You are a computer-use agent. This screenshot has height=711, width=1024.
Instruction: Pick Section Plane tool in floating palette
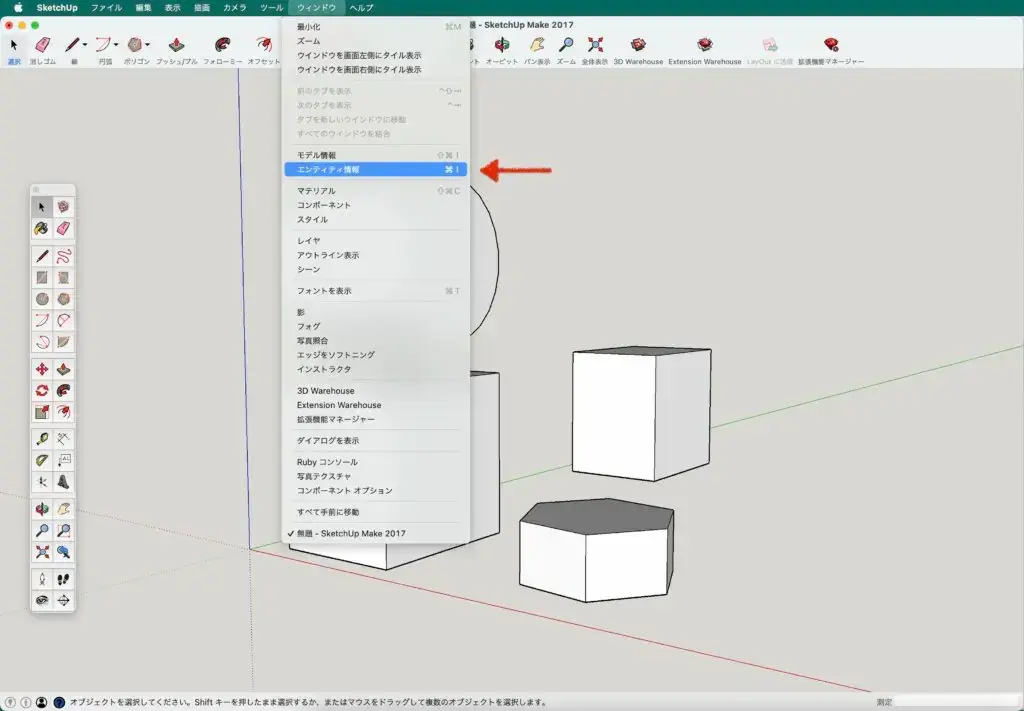(63, 601)
